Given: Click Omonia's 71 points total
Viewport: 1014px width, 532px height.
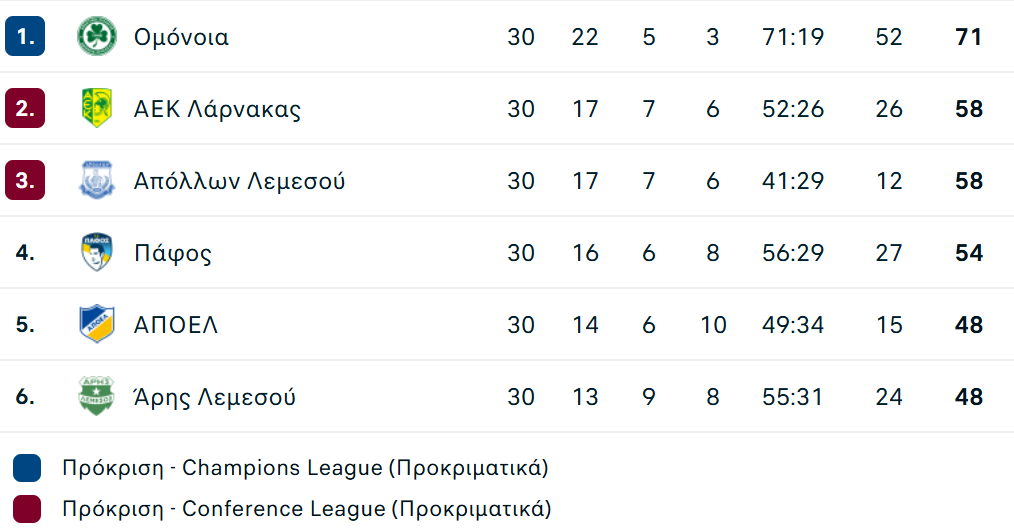Looking at the screenshot, I should [x=969, y=37].
